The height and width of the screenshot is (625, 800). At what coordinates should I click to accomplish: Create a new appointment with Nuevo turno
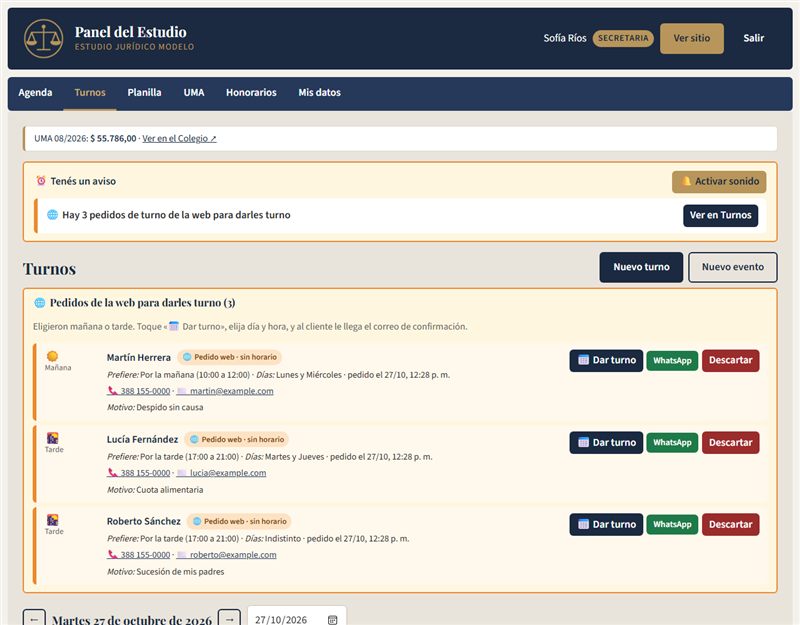point(641,267)
